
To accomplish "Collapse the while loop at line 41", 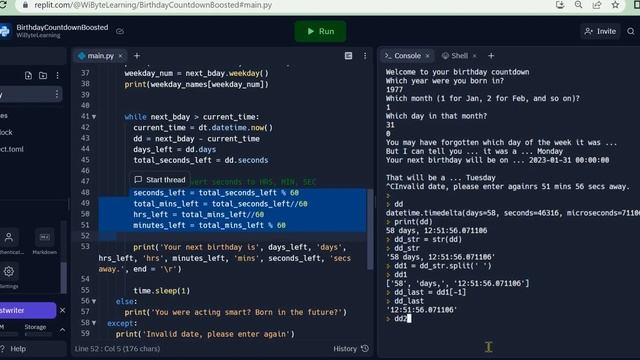I will (x=94, y=117).
